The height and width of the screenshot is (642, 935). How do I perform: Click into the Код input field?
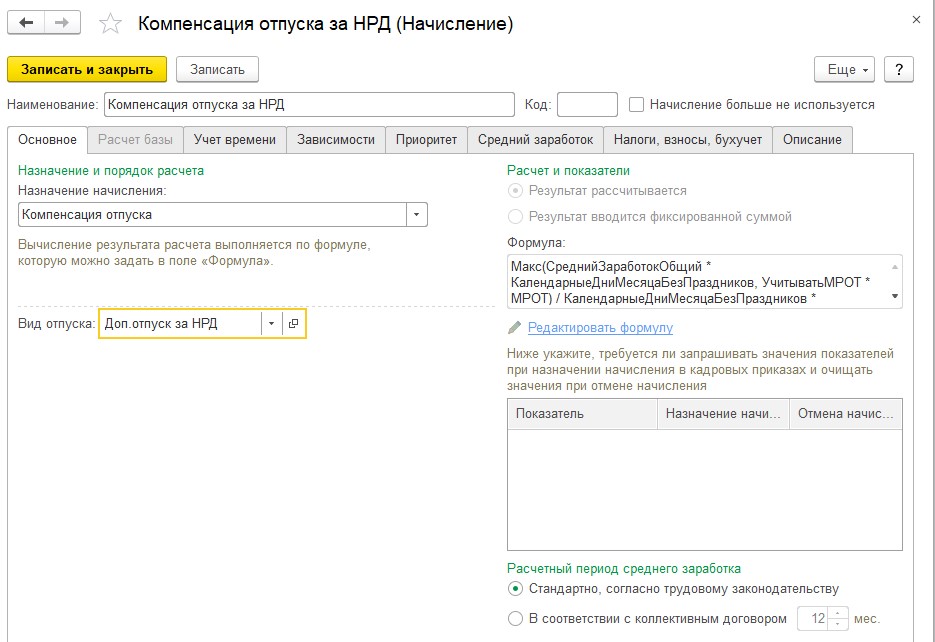pyautogui.click(x=587, y=104)
